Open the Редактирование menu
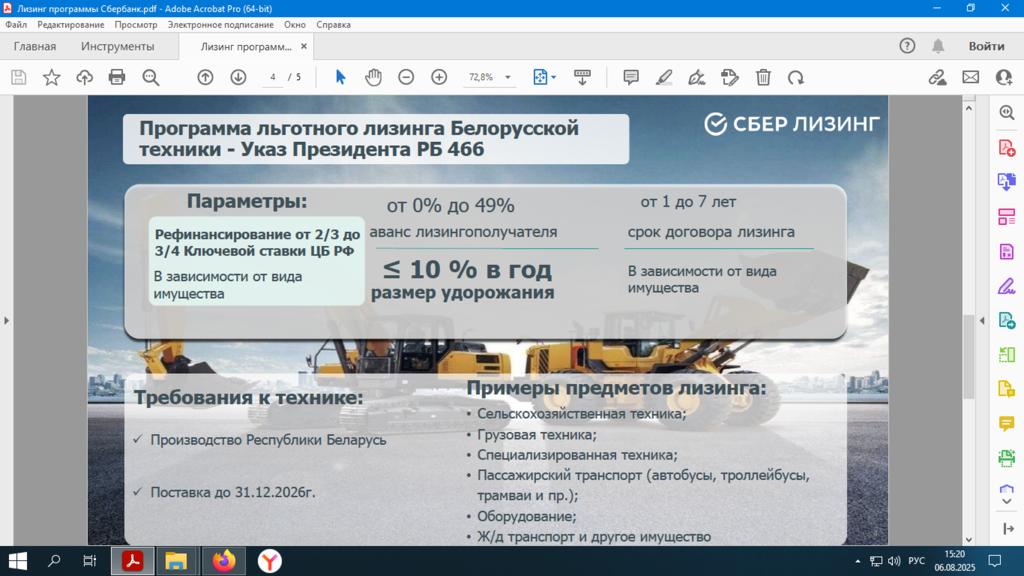The height and width of the screenshot is (576, 1024). tap(71, 25)
